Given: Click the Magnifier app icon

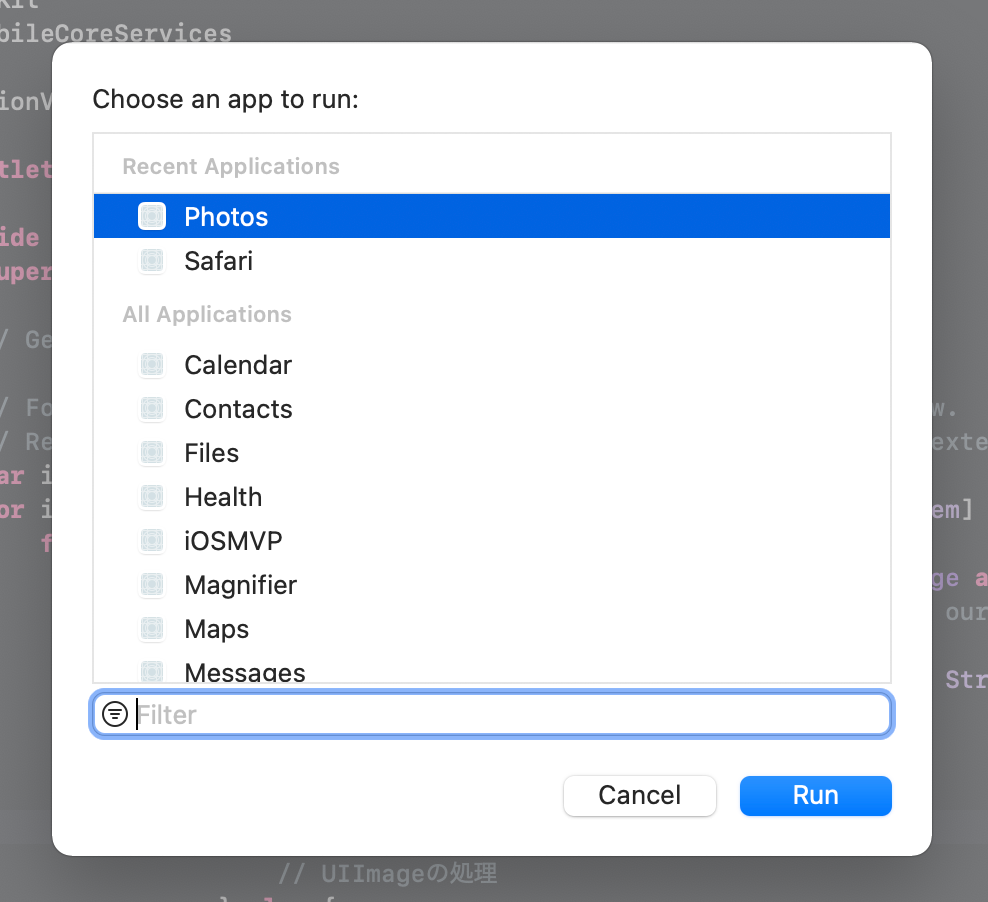Looking at the screenshot, I should pyautogui.click(x=152, y=585).
